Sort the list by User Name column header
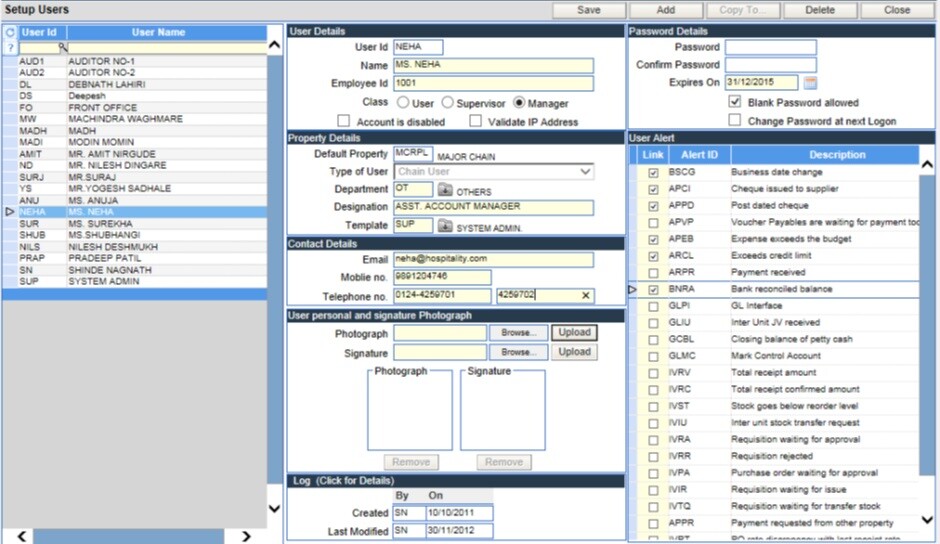The width and height of the screenshot is (940, 544). 158,33
